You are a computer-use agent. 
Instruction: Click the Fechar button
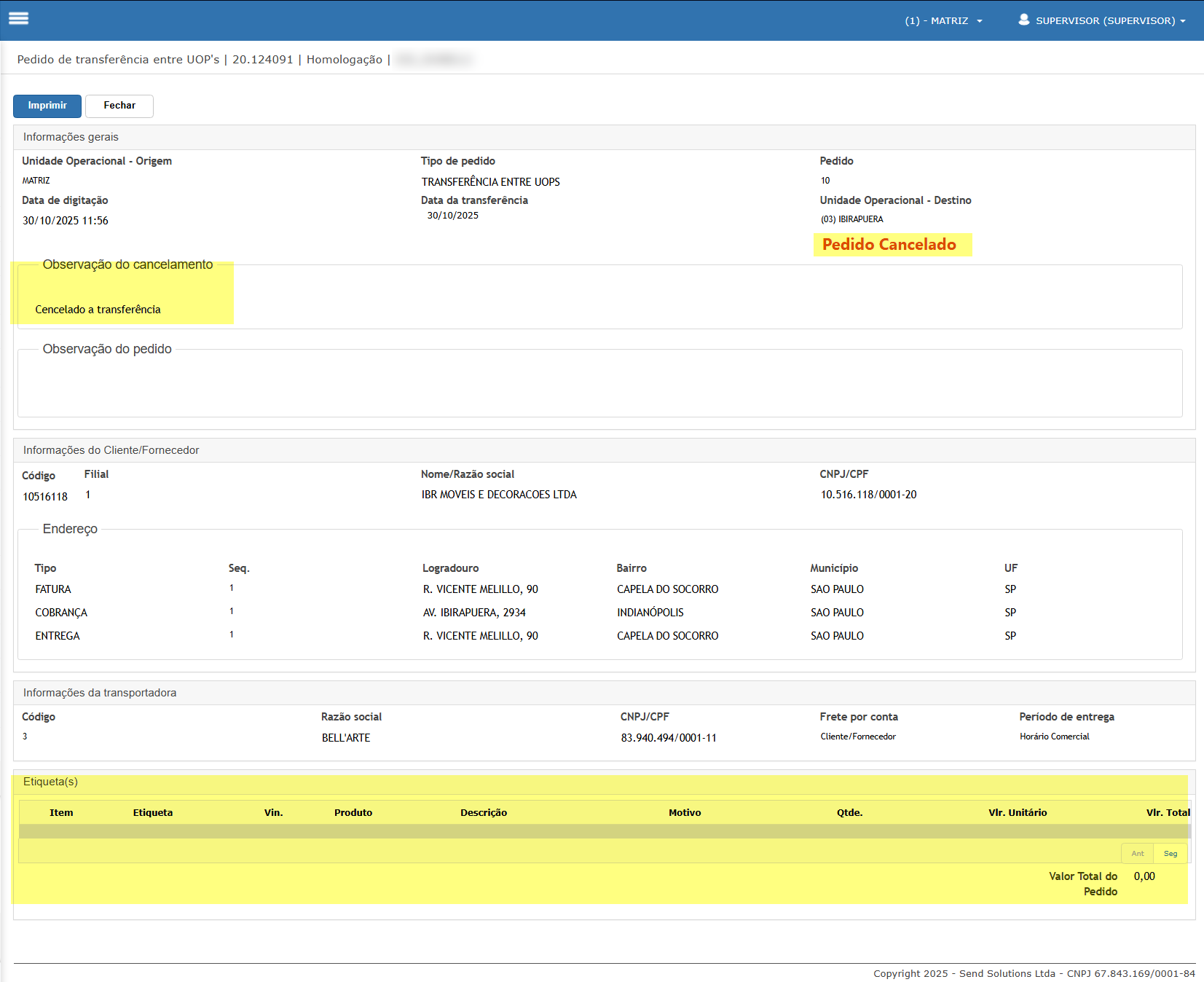pyautogui.click(x=119, y=106)
